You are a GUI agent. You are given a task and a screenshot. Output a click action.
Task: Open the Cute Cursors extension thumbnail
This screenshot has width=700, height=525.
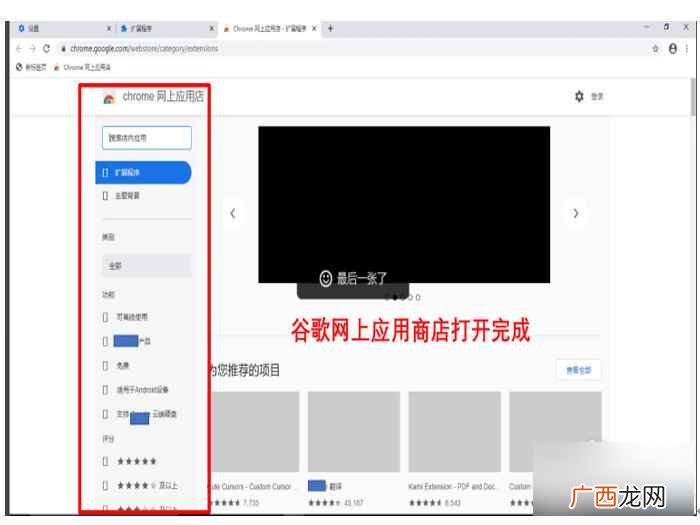pyautogui.click(x=254, y=432)
